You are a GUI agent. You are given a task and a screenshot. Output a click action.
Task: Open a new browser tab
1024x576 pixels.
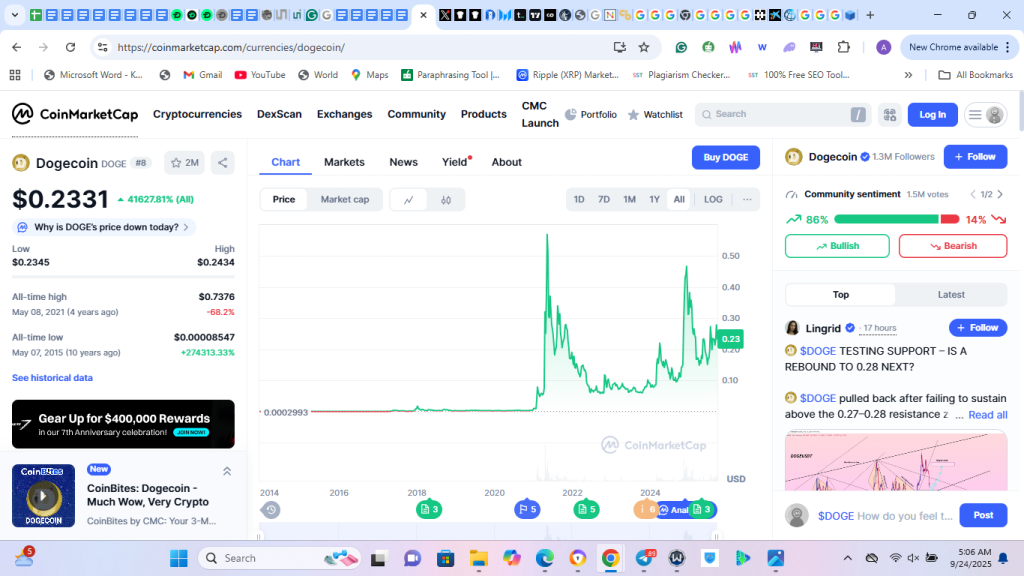point(870,14)
